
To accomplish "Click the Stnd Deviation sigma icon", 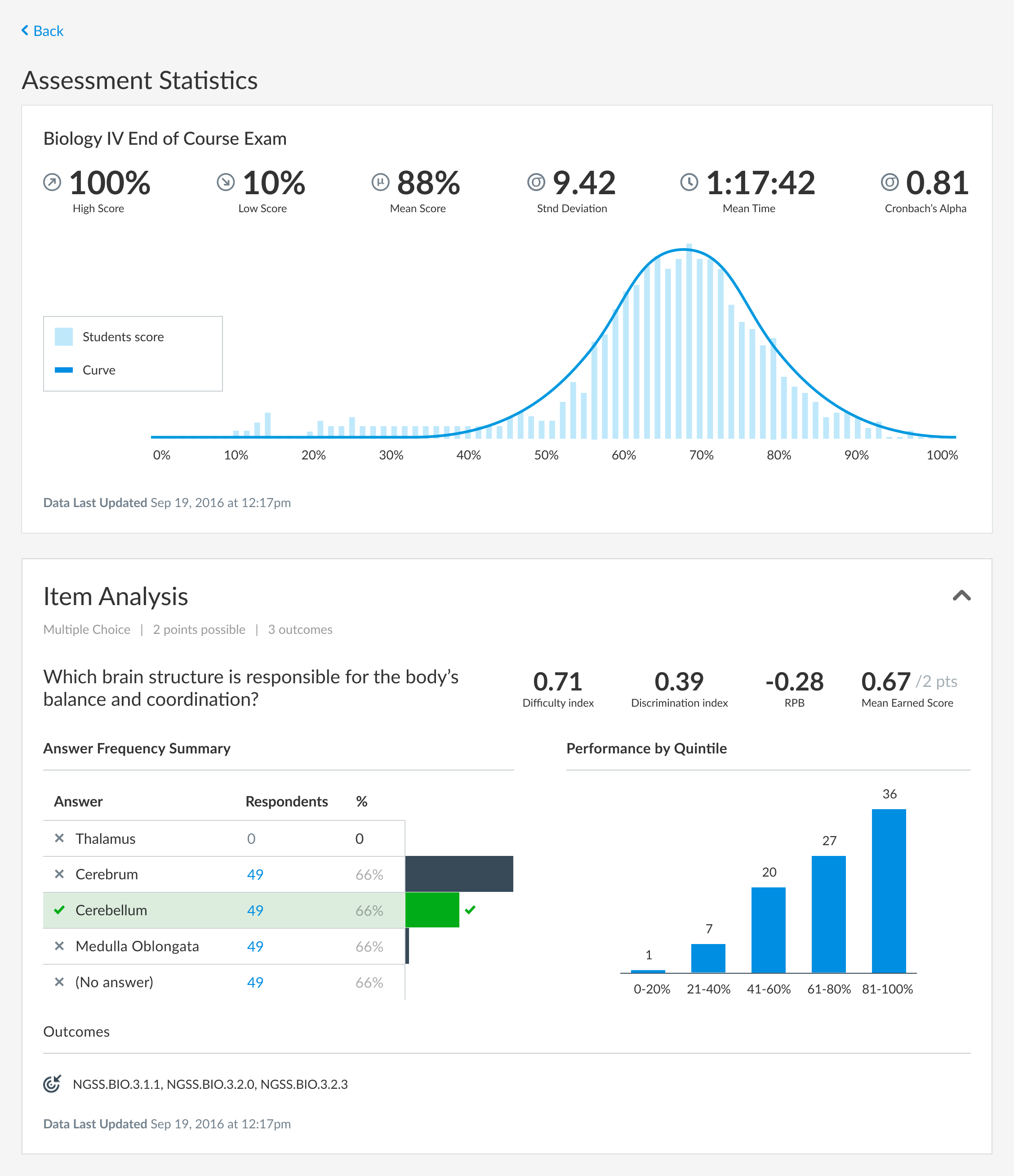I will coord(536,182).
